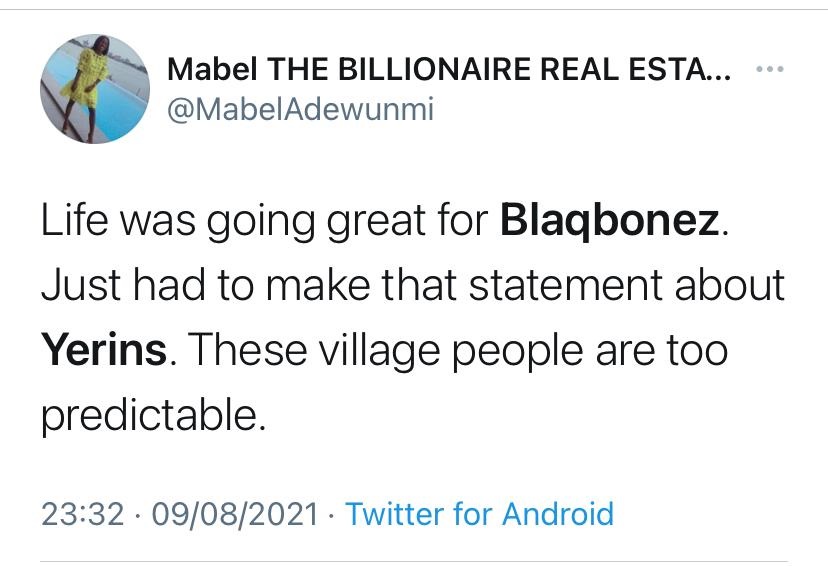This screenshot has width=828, height=566.
Task: Click the 23:32 timestamp
Action: tap(83, 514)
